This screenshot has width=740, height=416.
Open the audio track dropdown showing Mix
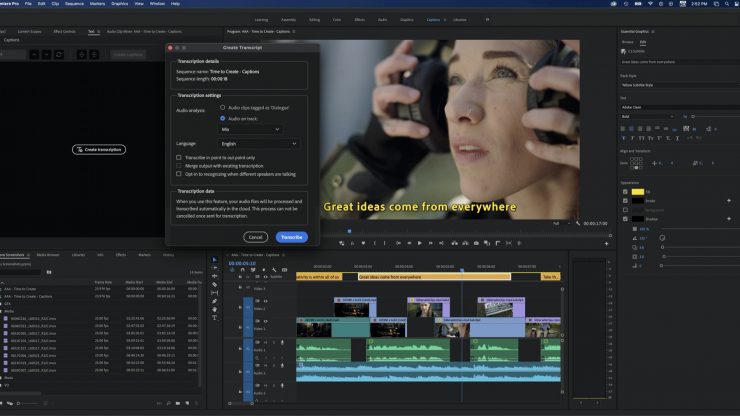[x=251, y=129]
